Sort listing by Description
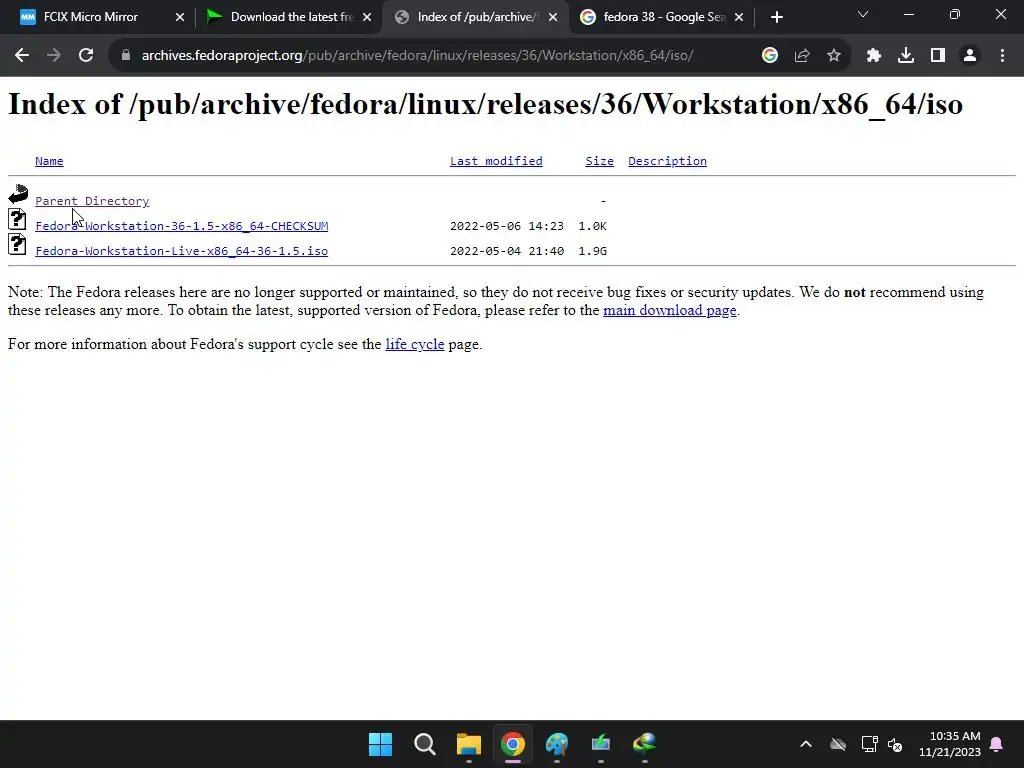The image size is (1024, 768). coord(667,161)
